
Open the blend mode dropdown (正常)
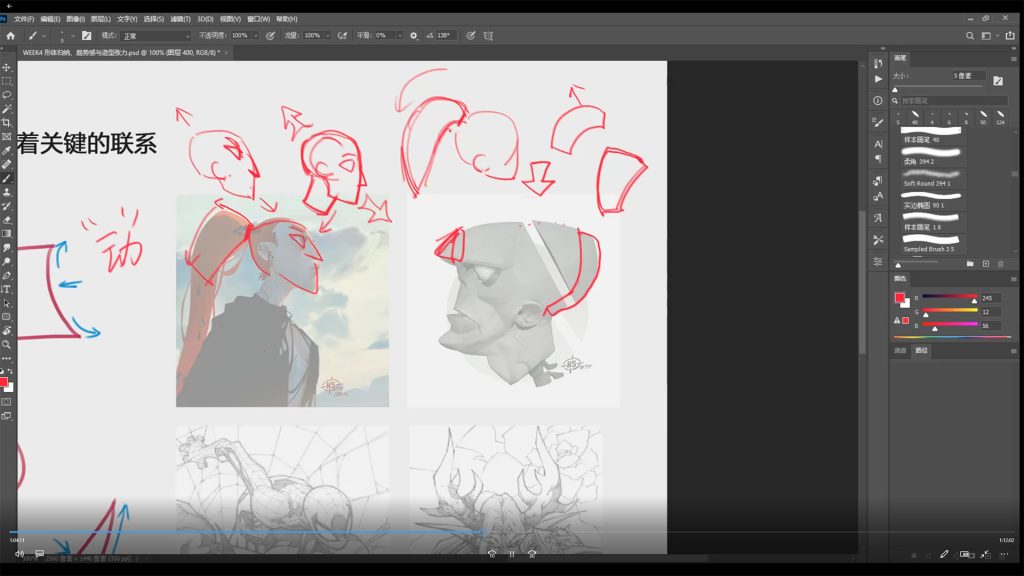click(x=155, y=35)
